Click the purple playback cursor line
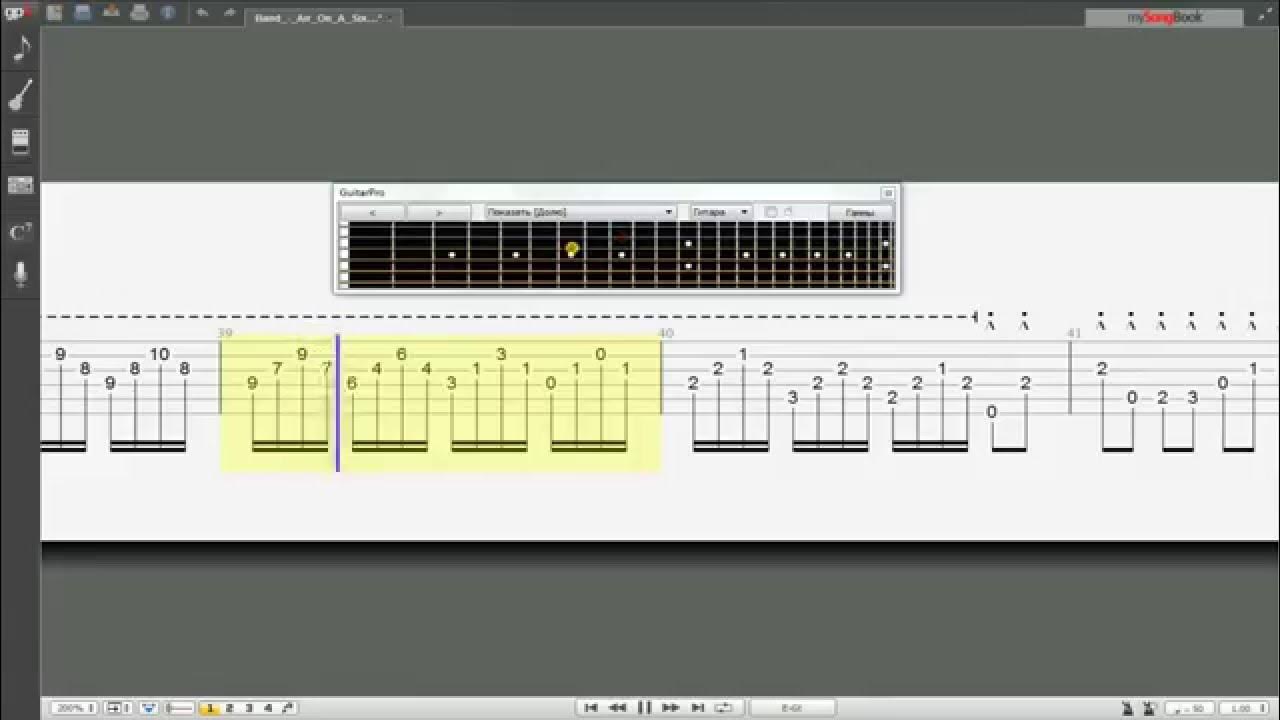The image size is (1280, 720). click(338, 403)
